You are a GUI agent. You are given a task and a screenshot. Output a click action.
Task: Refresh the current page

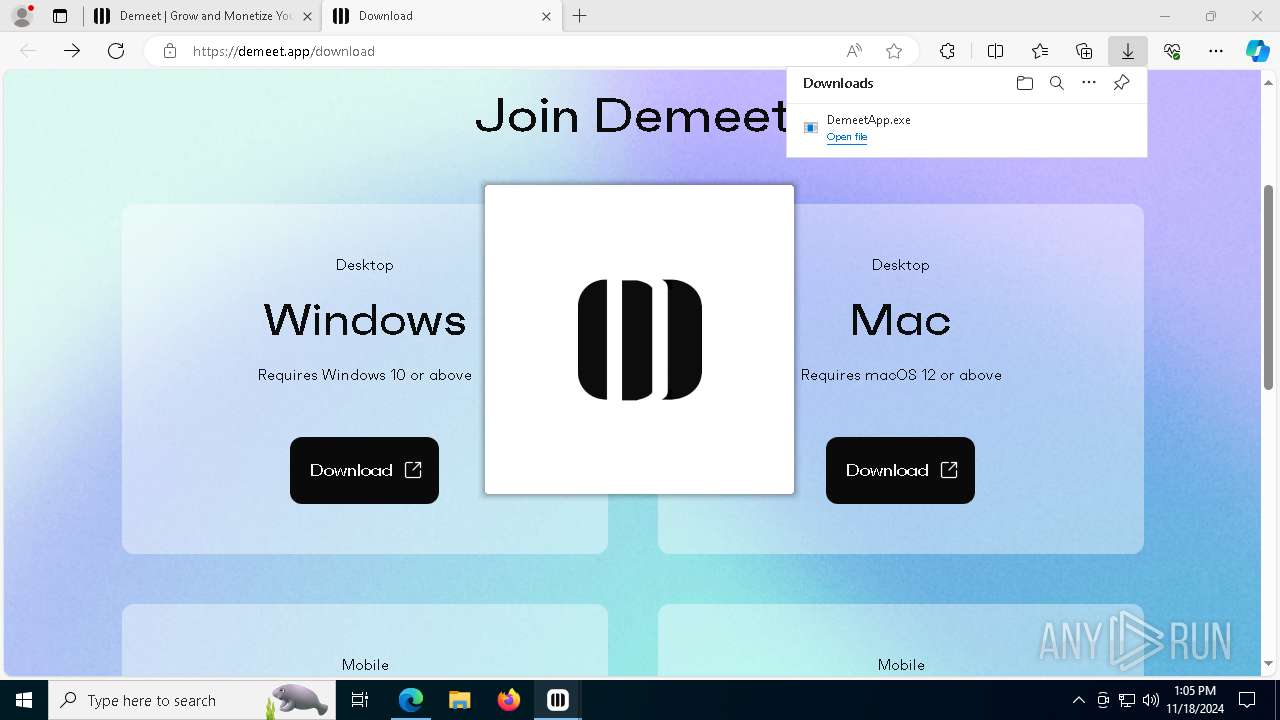coord(116,51)
